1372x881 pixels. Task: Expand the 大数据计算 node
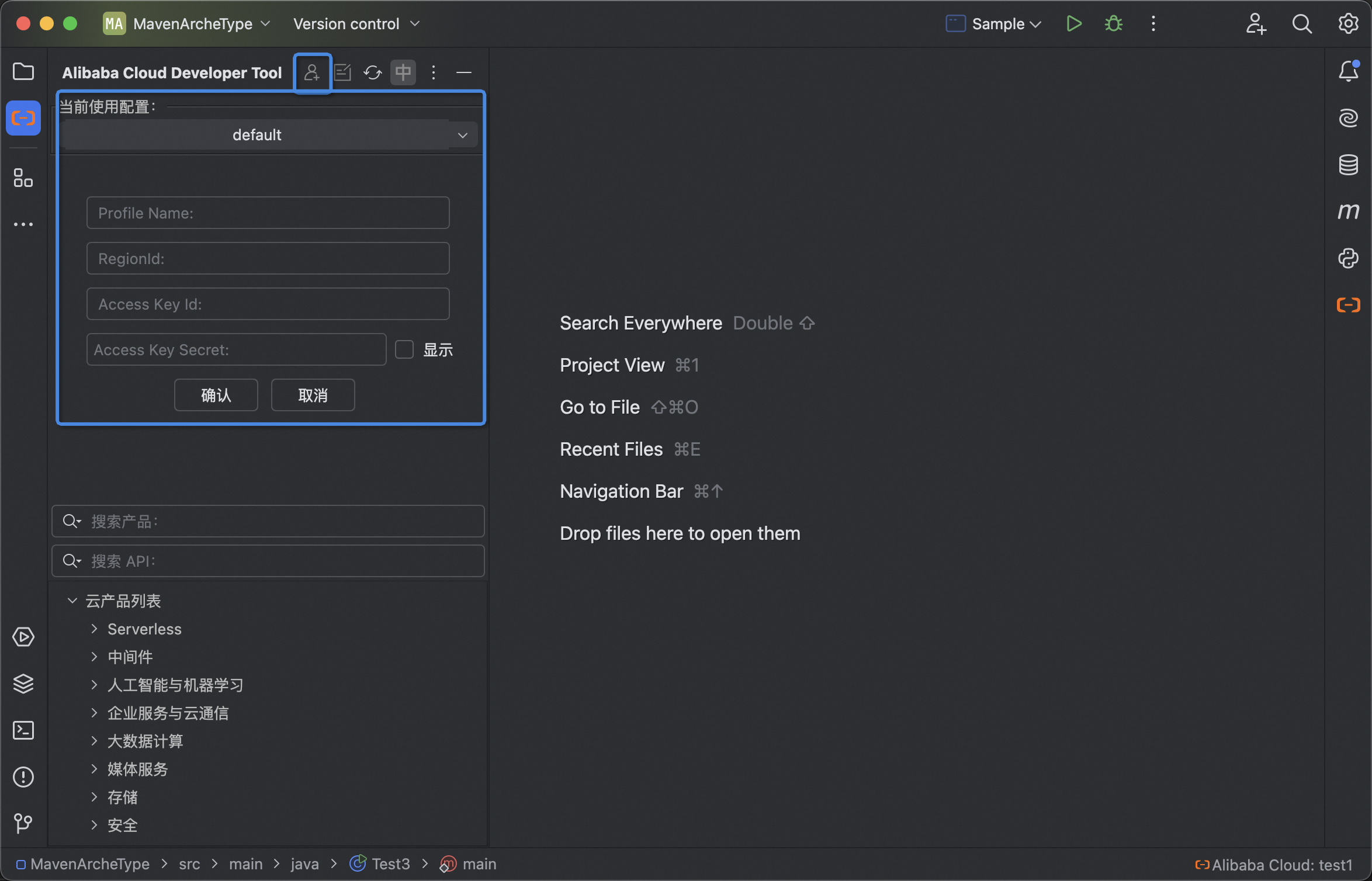[95, 741]
